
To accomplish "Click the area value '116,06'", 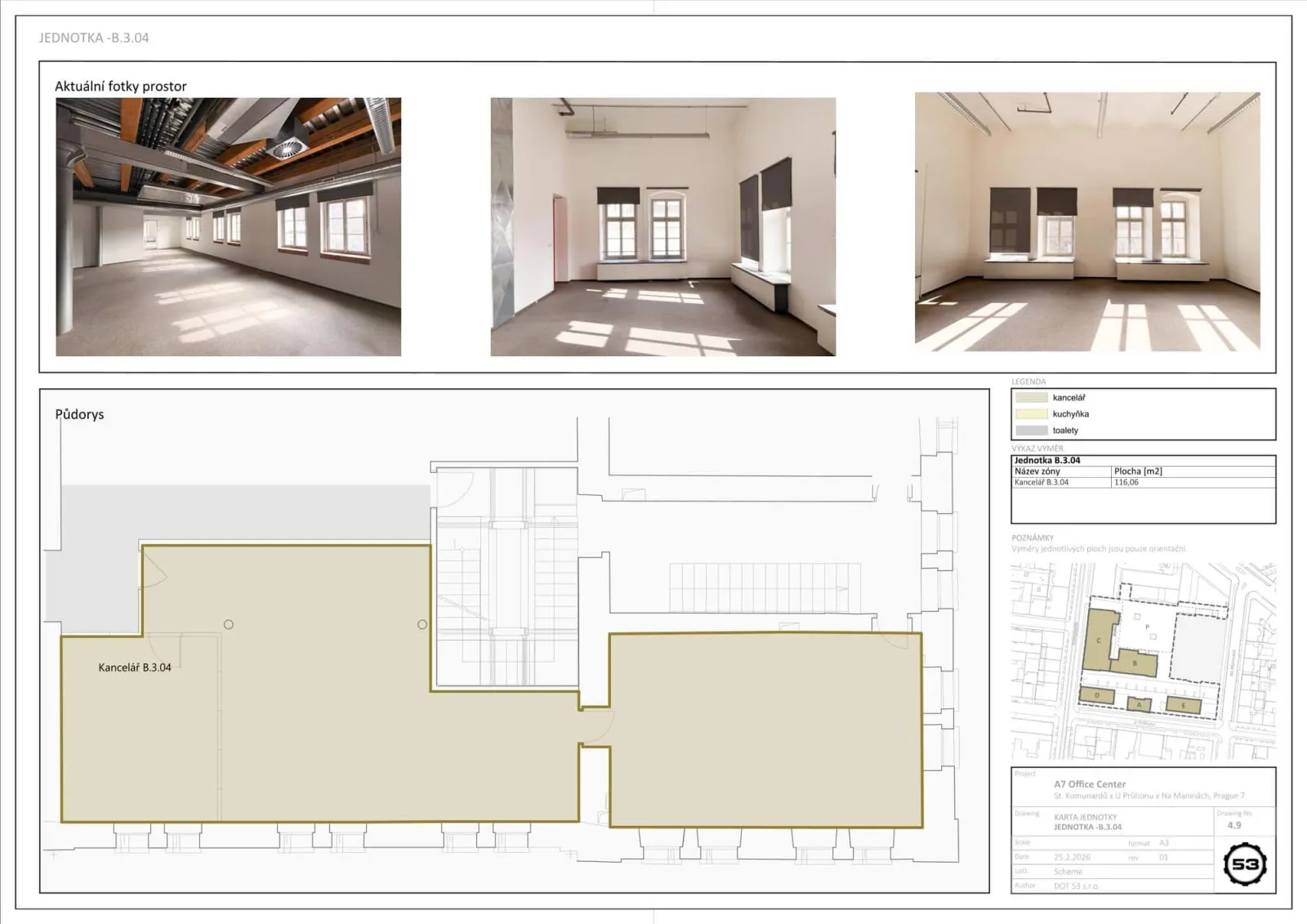I will point(1126,483).
